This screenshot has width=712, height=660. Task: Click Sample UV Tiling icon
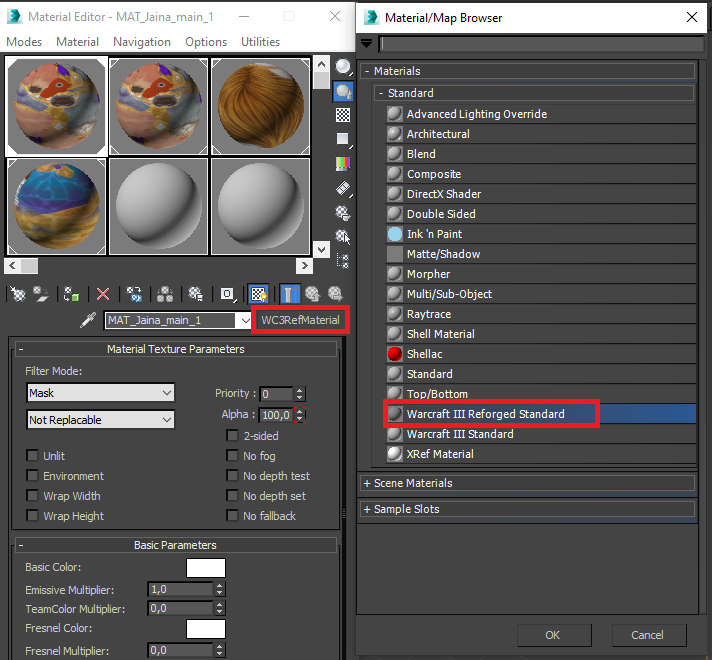[343, 139]
